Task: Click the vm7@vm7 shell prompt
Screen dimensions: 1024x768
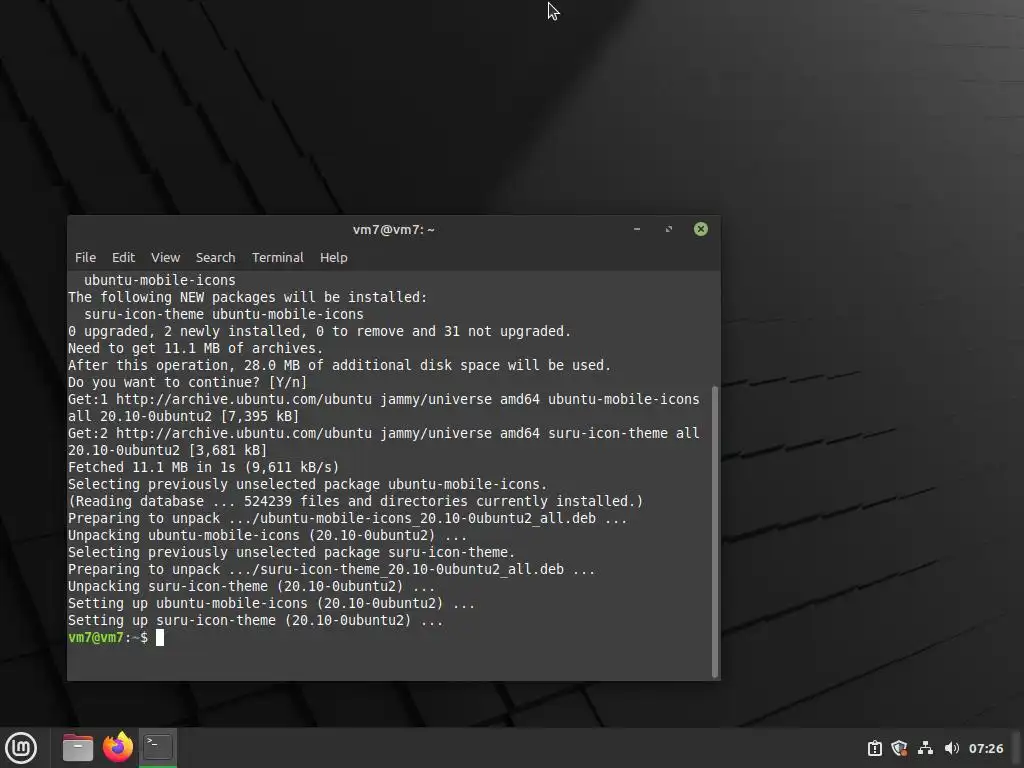Action: [x=108, y=637]
